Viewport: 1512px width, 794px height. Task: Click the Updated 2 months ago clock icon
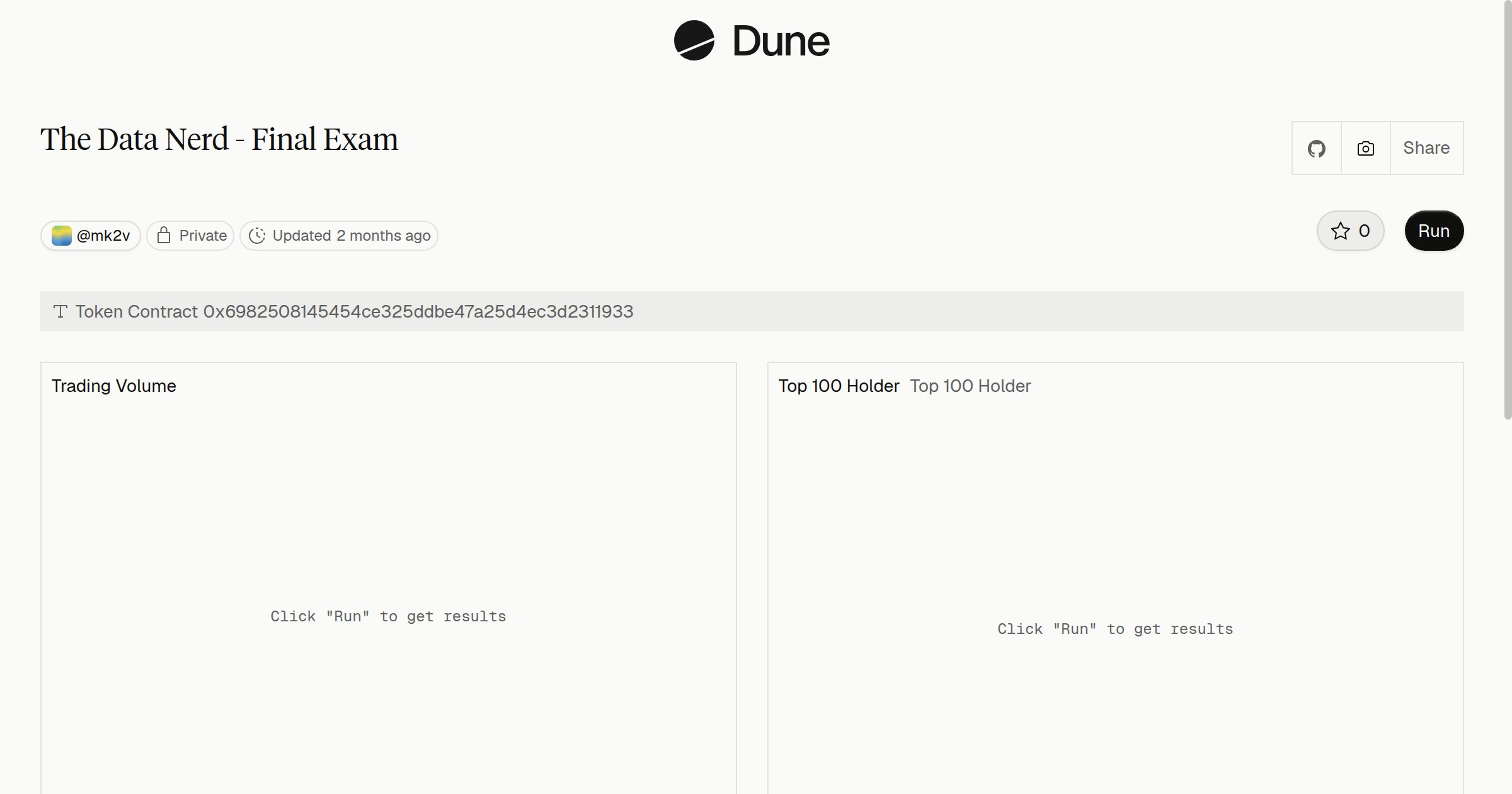[257, 236]
